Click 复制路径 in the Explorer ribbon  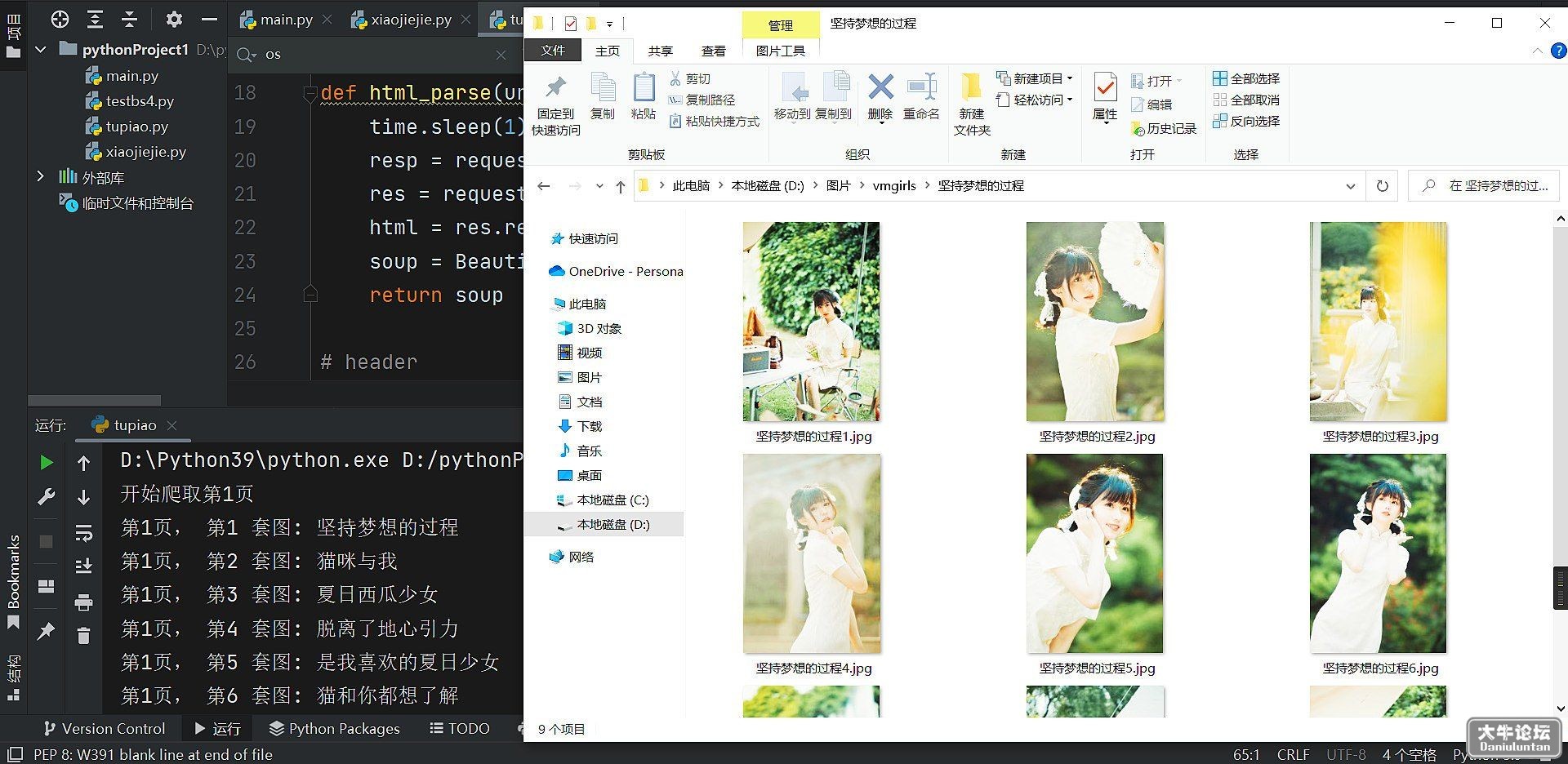point(702,100)
